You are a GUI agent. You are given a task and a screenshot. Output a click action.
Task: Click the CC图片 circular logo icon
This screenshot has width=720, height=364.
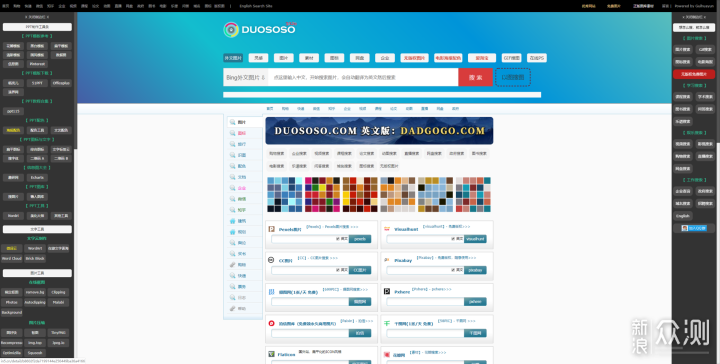click(x=271, y=260)
